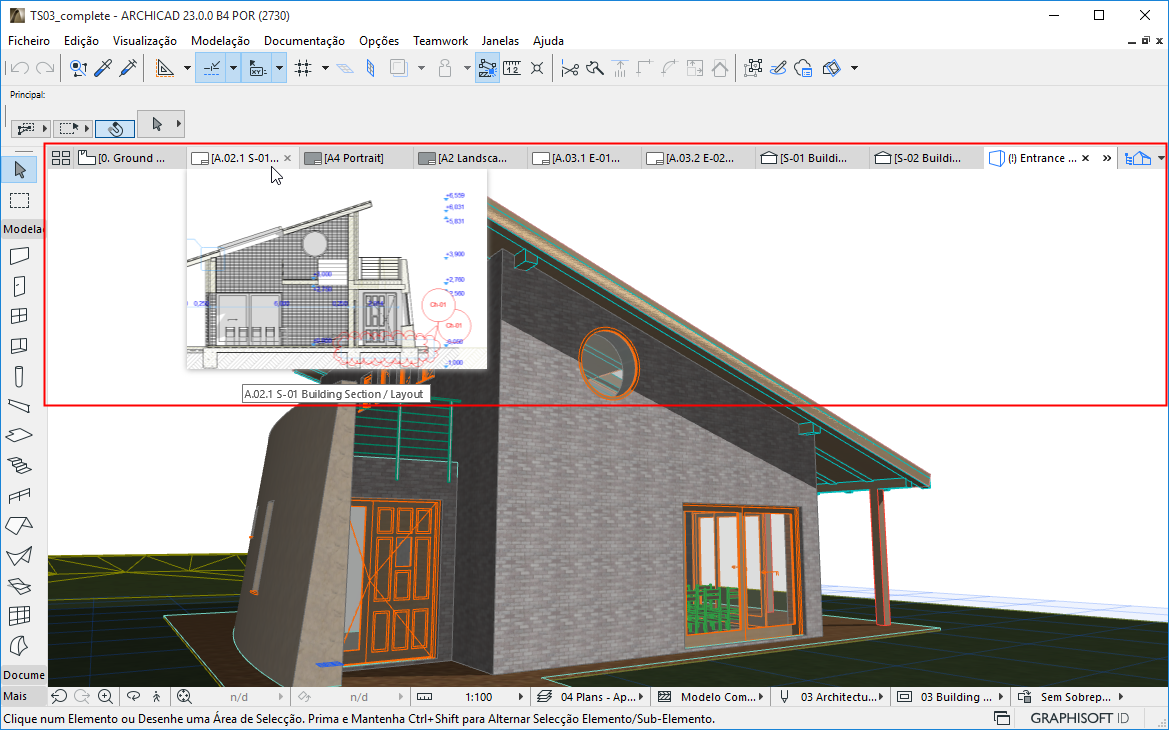Open the scale 1:100 dropdown arrow
This screenshot has height=730, width=1169.
pyautogui.click(x=520, y=697)
